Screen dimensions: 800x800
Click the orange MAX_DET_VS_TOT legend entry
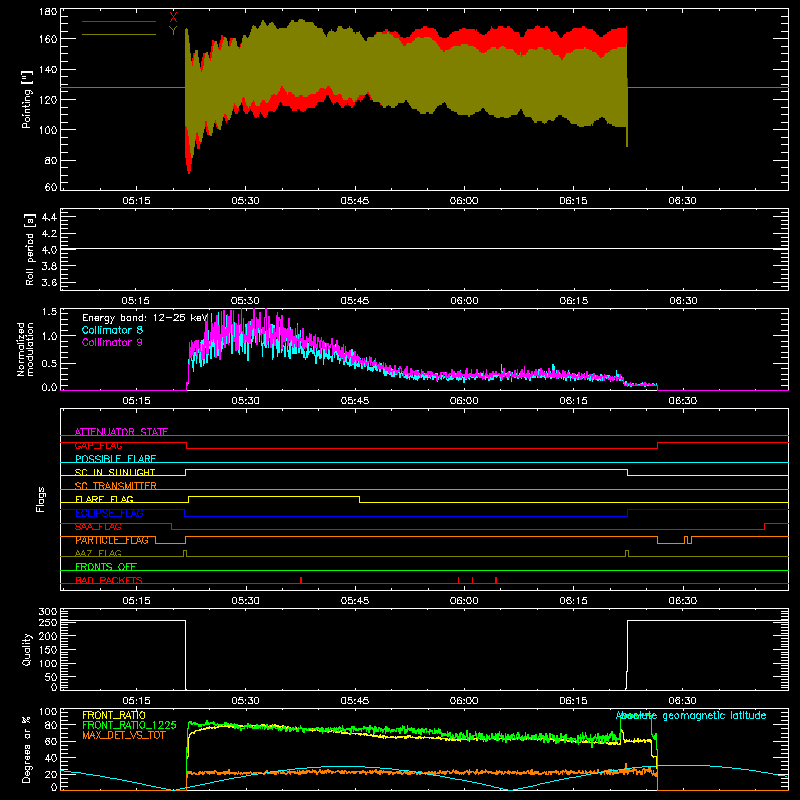(124, 735)
